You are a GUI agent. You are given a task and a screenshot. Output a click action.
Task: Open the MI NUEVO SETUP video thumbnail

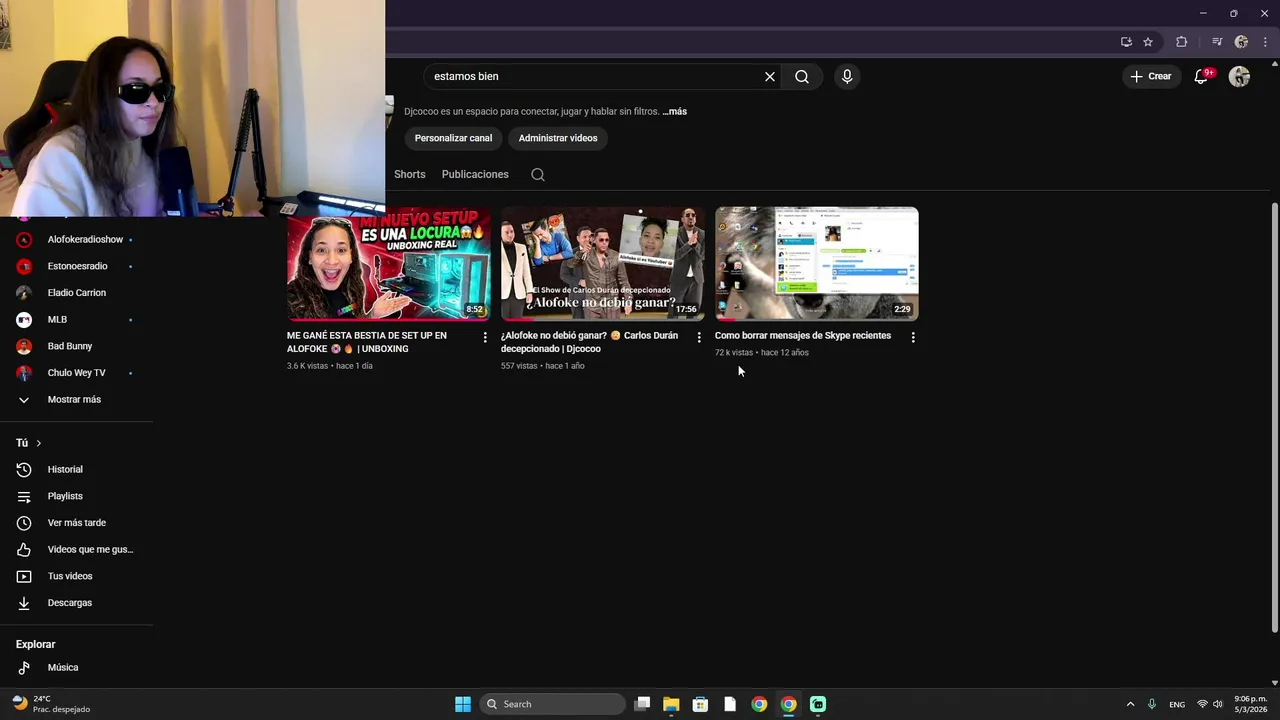tap(388, 263)
